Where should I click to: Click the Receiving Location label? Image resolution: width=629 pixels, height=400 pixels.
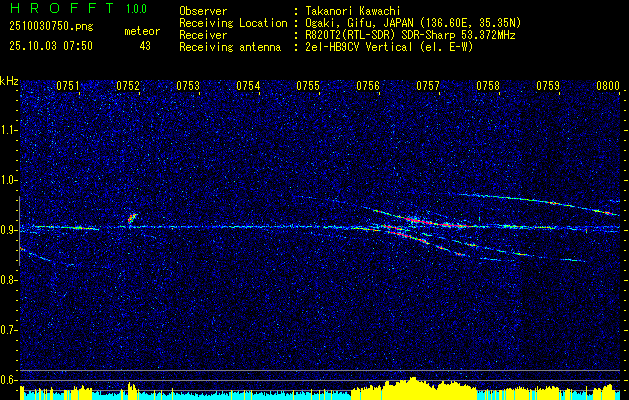click(233, 23)
